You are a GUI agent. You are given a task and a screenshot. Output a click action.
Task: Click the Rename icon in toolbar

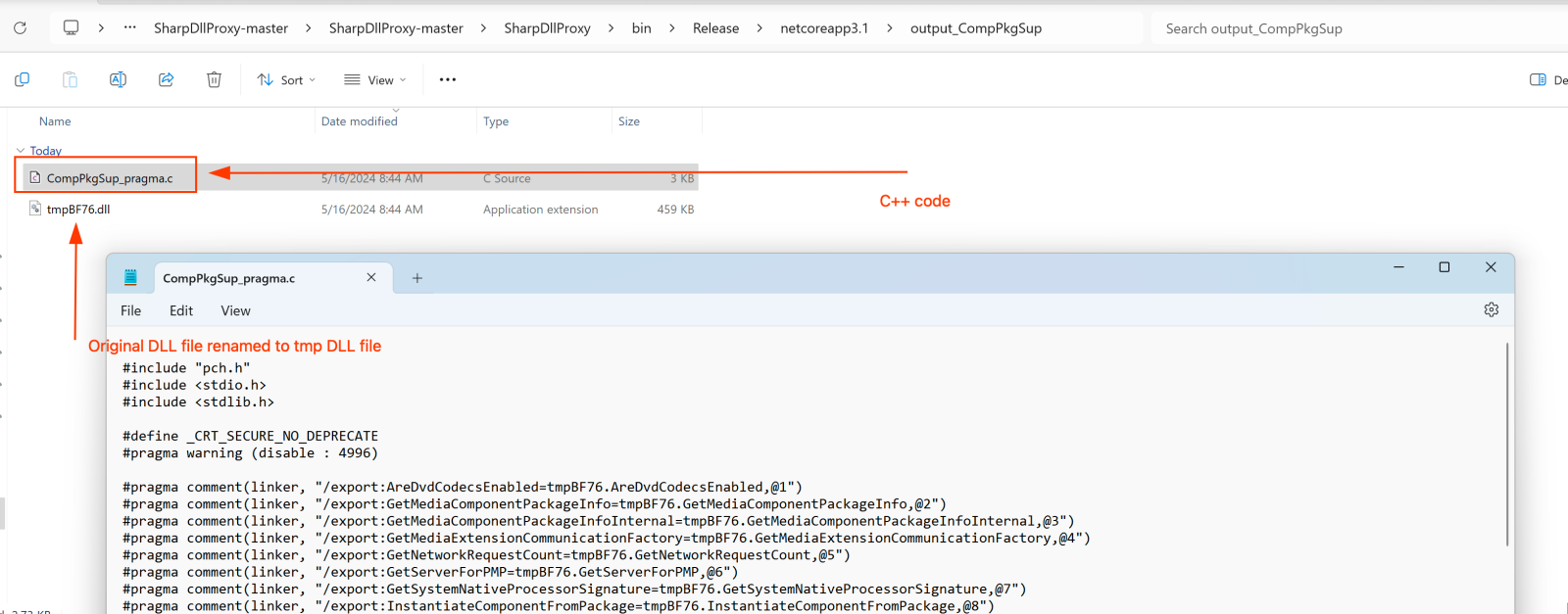tap(118, 79)
